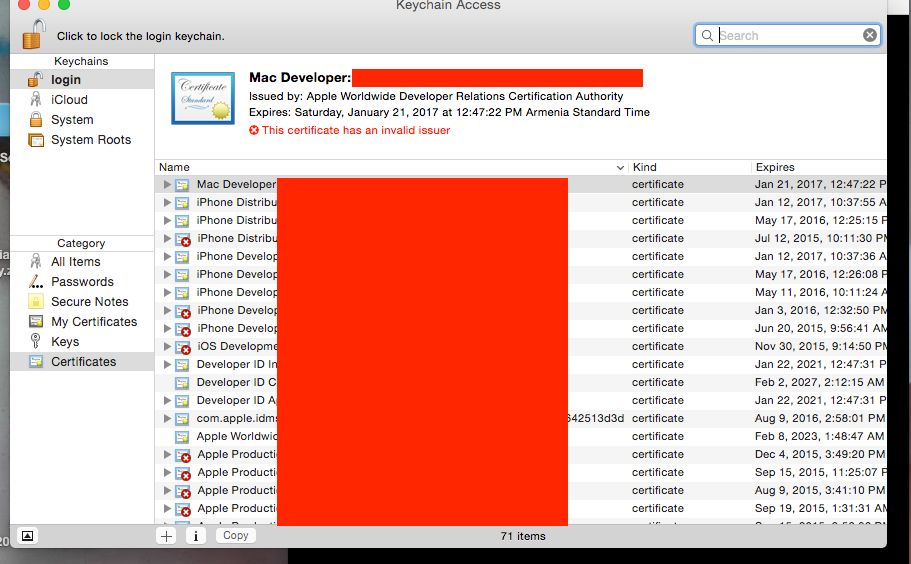
Task: Click invalid iPhone Developer icon expiring Jun 20, 2015
Action: 183,329
